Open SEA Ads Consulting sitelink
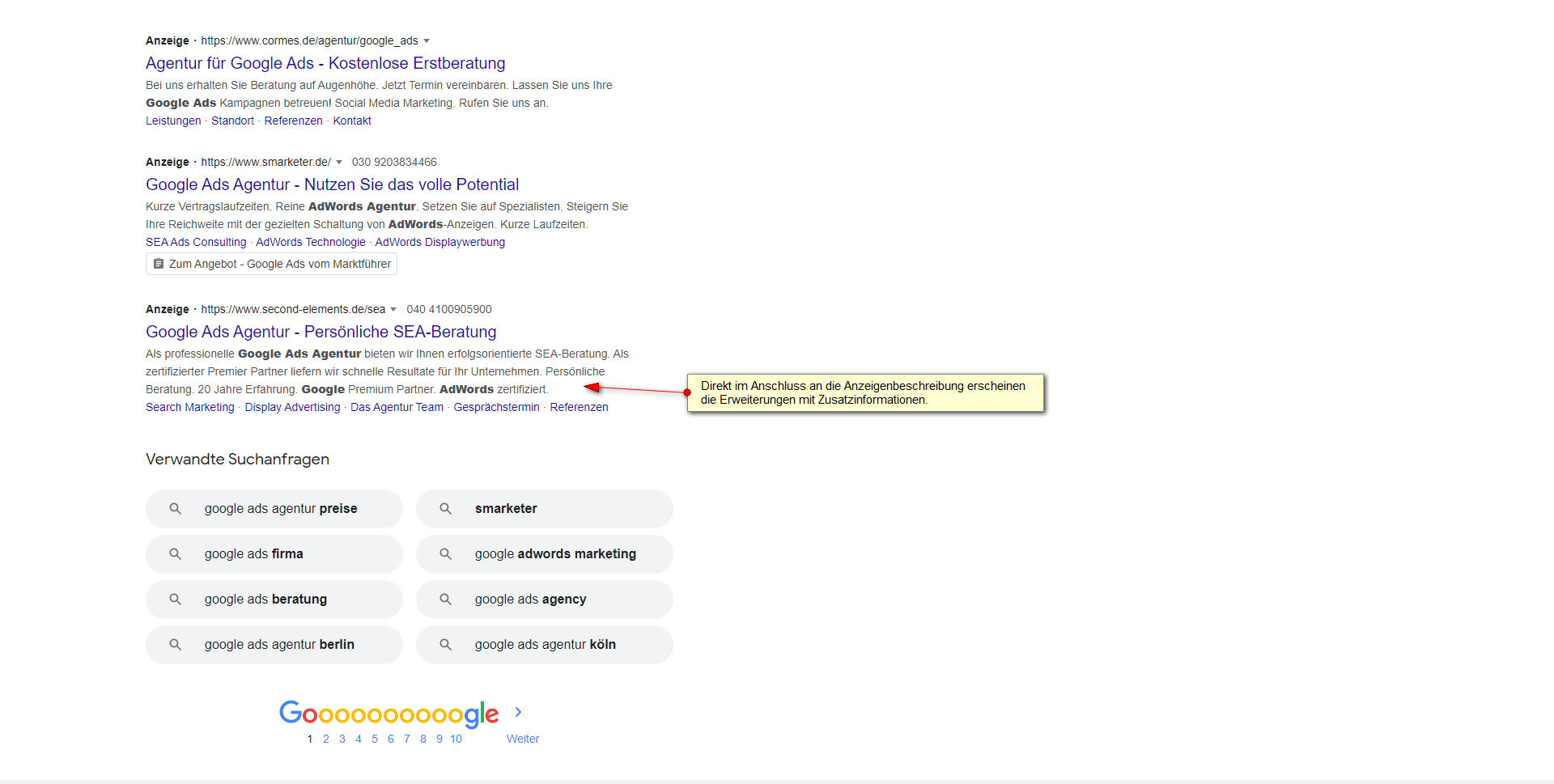The image size is (1554, 784). (x=196, y=242)
